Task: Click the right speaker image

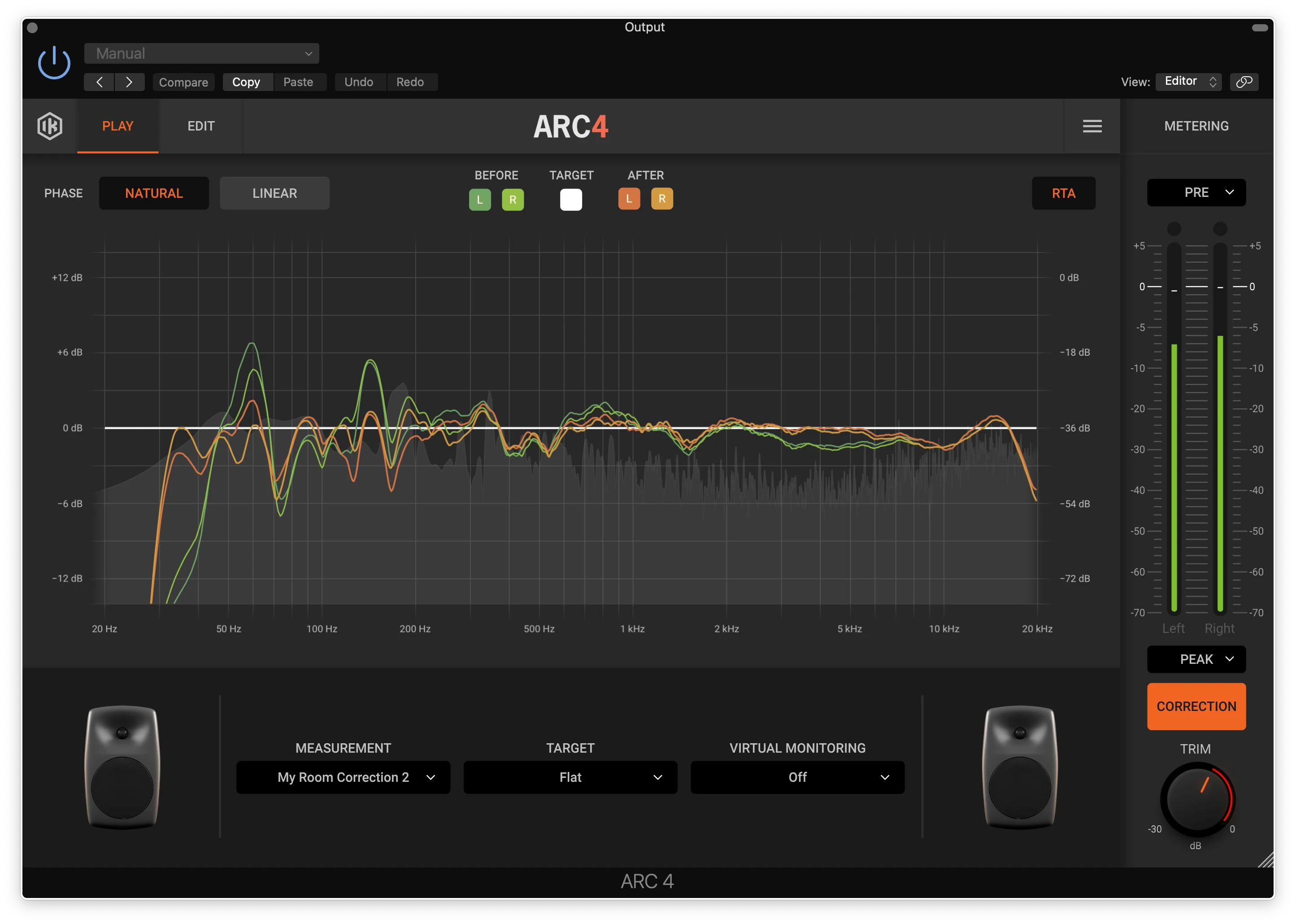Action: click(x=1019, y=767)
